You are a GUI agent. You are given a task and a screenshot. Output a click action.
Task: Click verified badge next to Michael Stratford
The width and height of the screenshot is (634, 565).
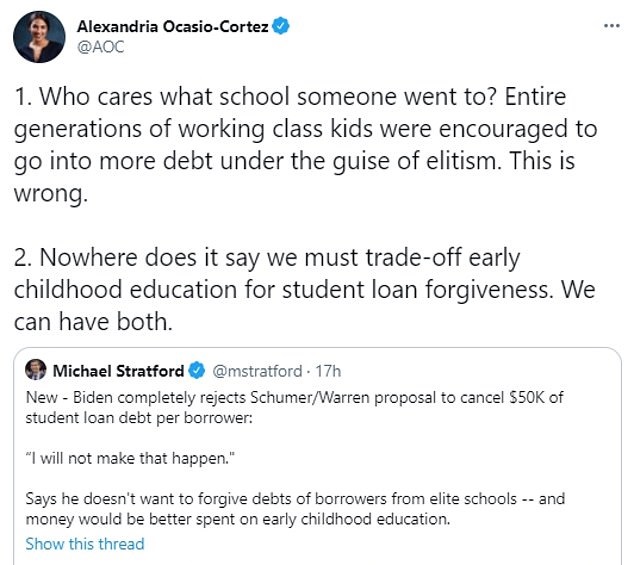197,371
